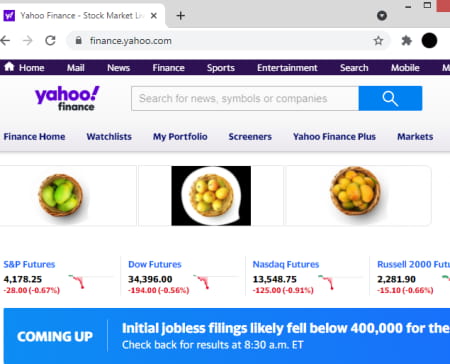450x364 pixels.
Task: Open the Nasdaq Futures link
Action: 286,264
